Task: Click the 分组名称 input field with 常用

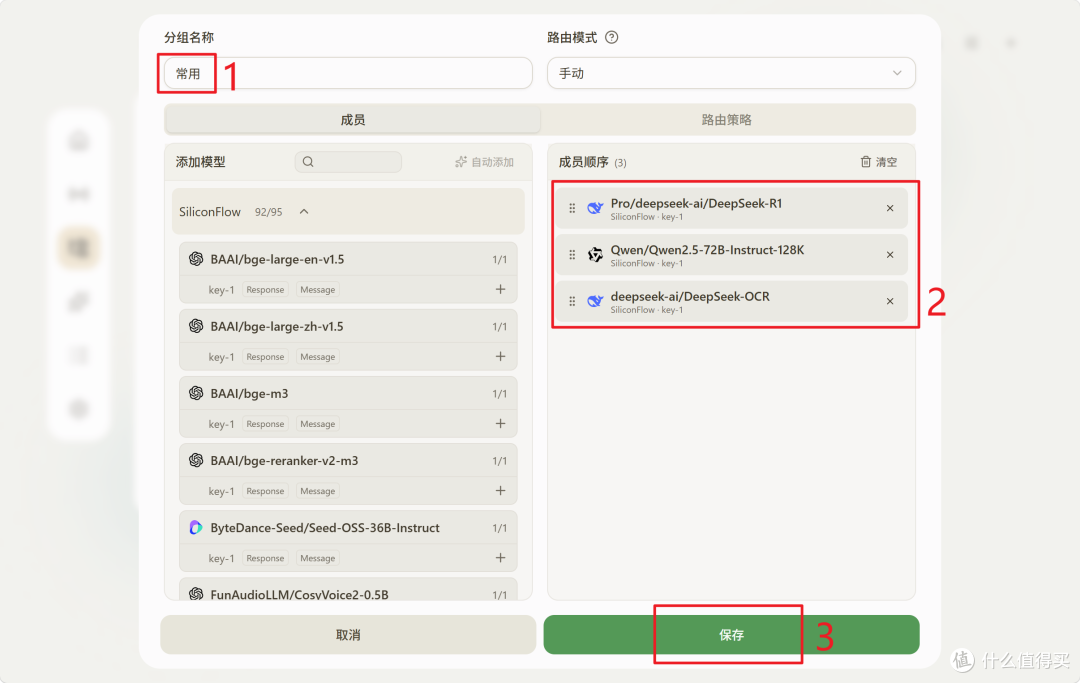Action: pos(348,73)
